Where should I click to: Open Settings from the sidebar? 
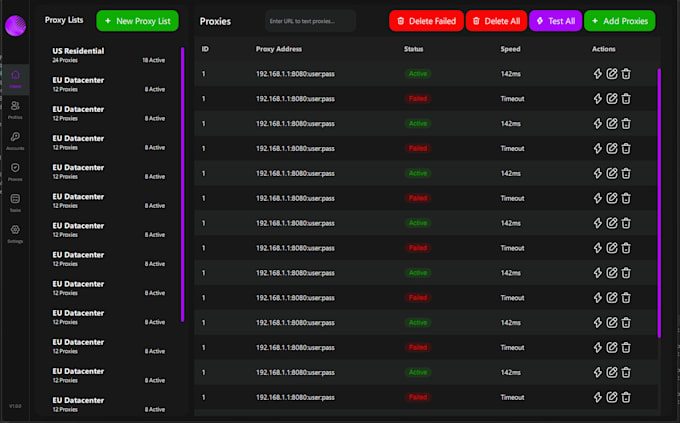[15, 233]
